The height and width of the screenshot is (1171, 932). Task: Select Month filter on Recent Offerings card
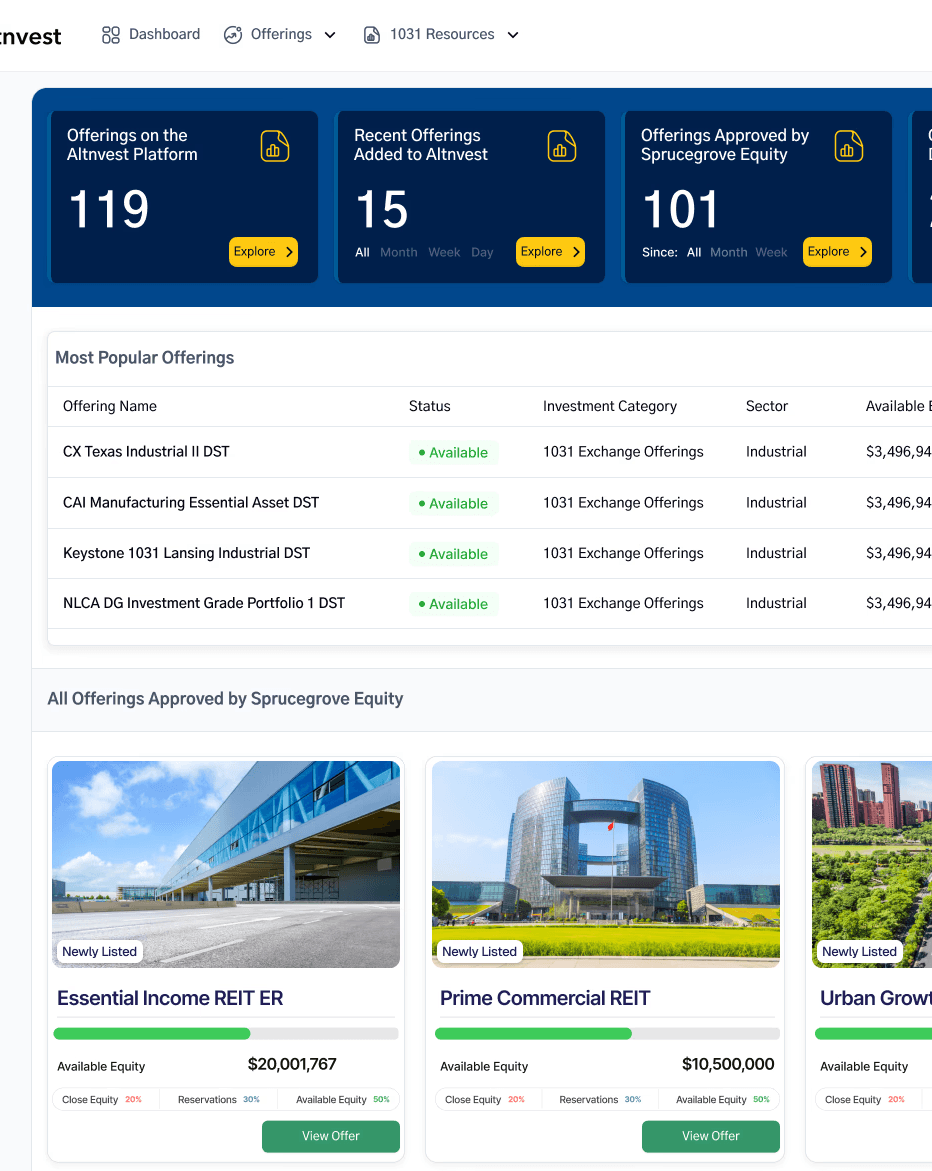coord(399,252)
